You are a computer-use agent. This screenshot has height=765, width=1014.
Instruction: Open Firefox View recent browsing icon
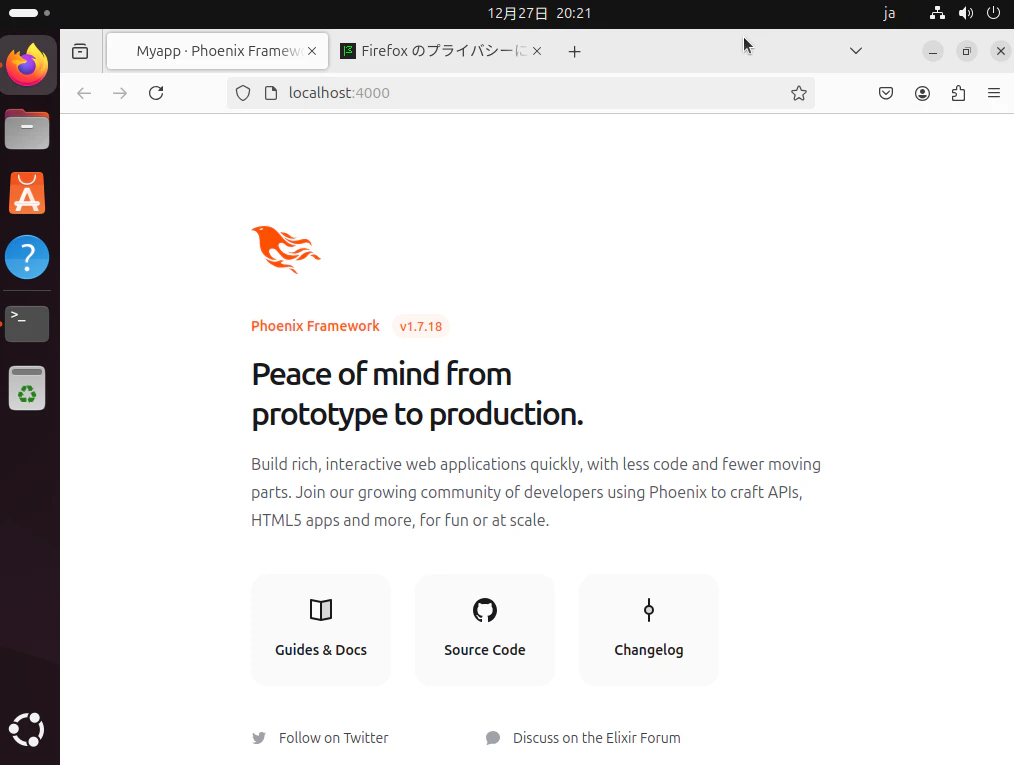coord(80,51)
